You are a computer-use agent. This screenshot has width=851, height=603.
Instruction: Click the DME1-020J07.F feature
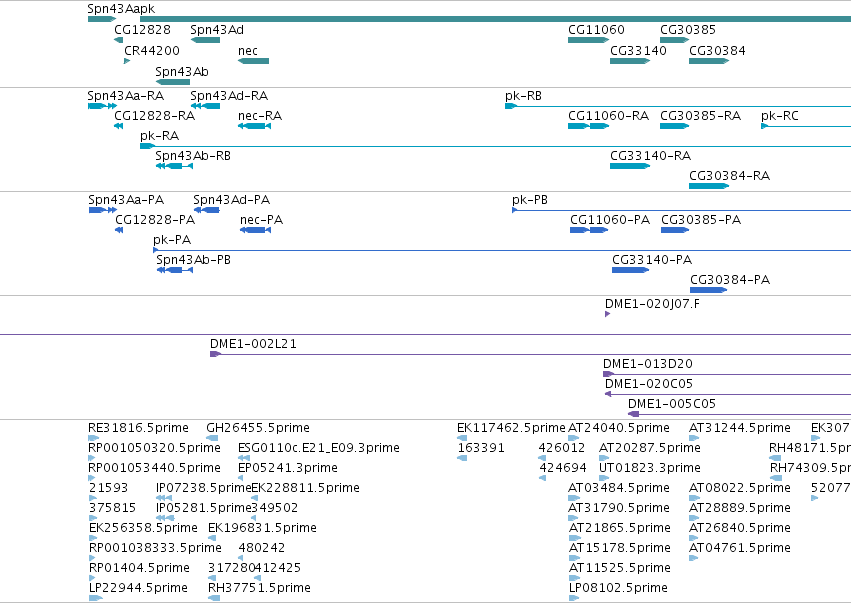pyautogui.click(x=607, y=314)
